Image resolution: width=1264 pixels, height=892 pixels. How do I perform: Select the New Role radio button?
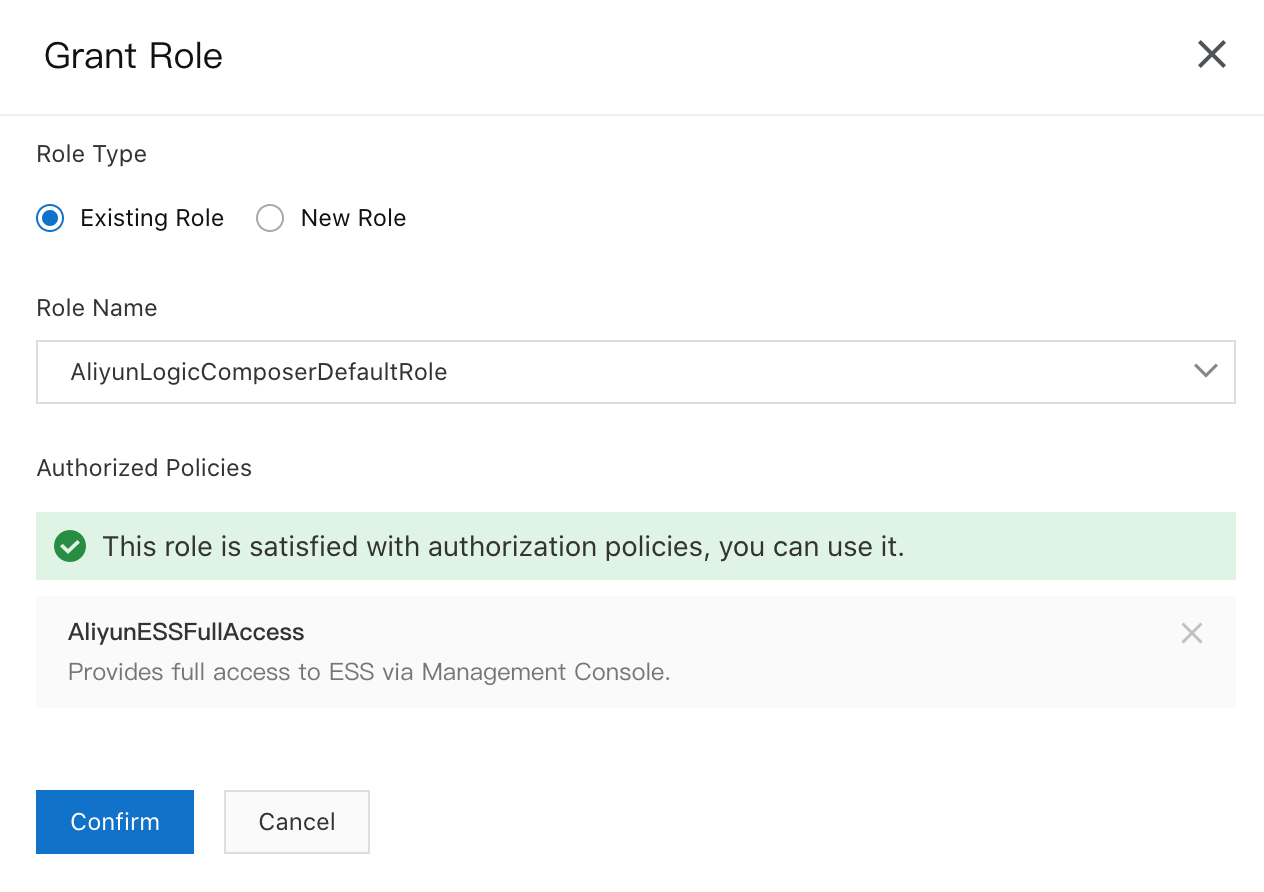click(x=270, y=218)
